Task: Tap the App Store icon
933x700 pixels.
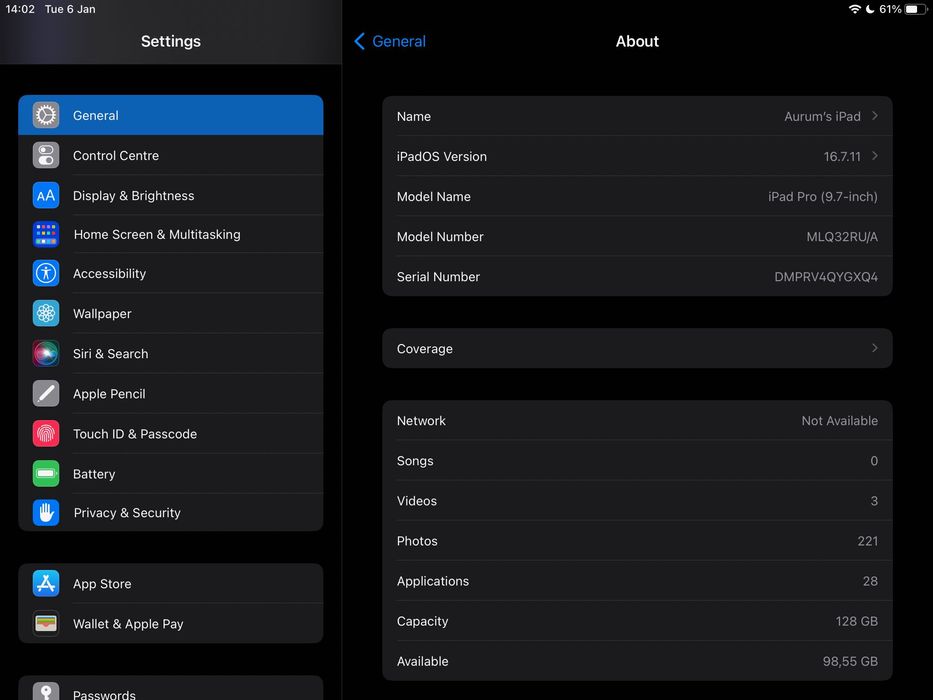Action: pyautogui.click(x=46, y=583)
